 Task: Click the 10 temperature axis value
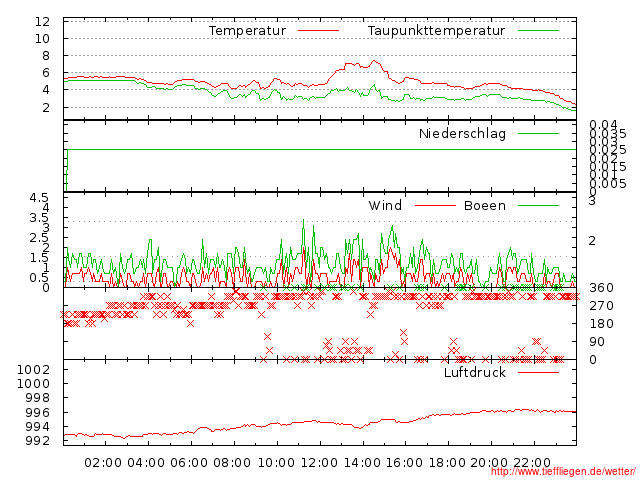tap(42, 39)
